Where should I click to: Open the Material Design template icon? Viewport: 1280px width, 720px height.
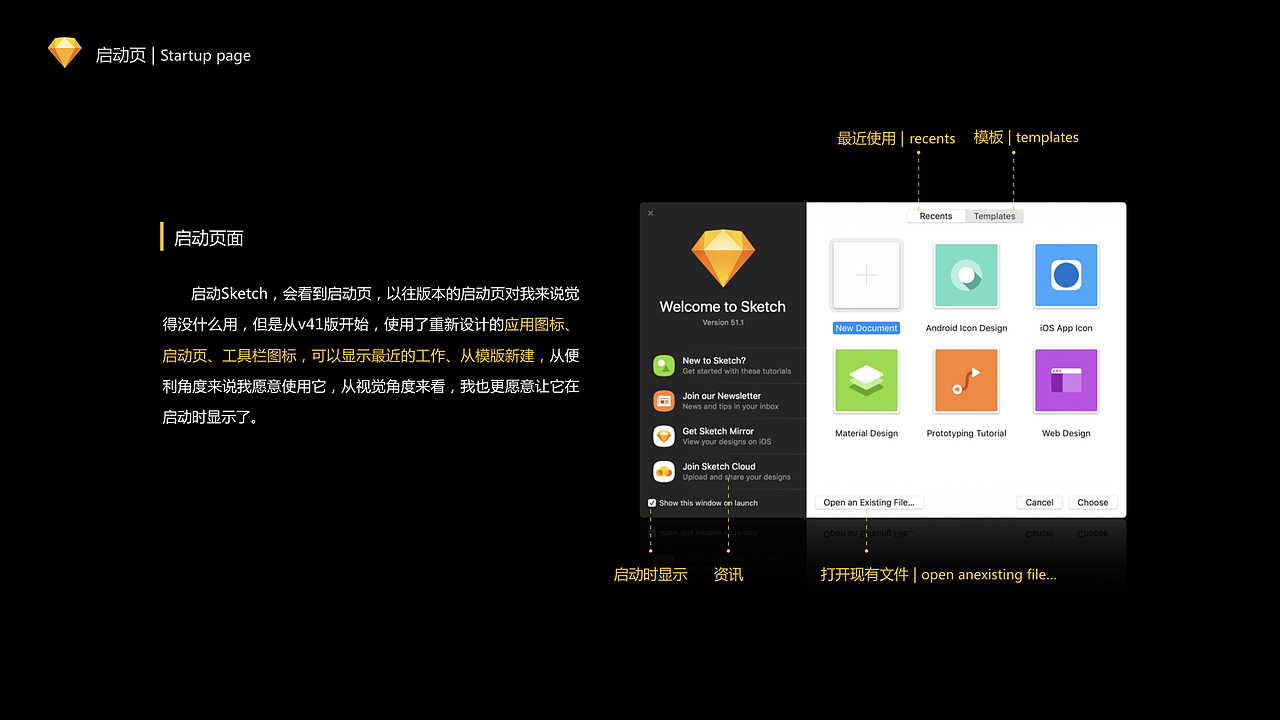[866, 380]
